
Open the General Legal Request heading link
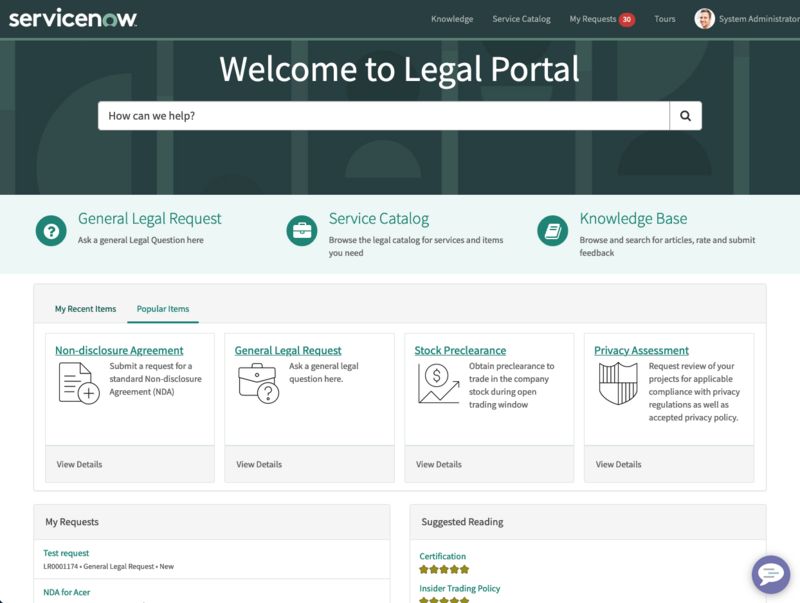pos(149,218)
